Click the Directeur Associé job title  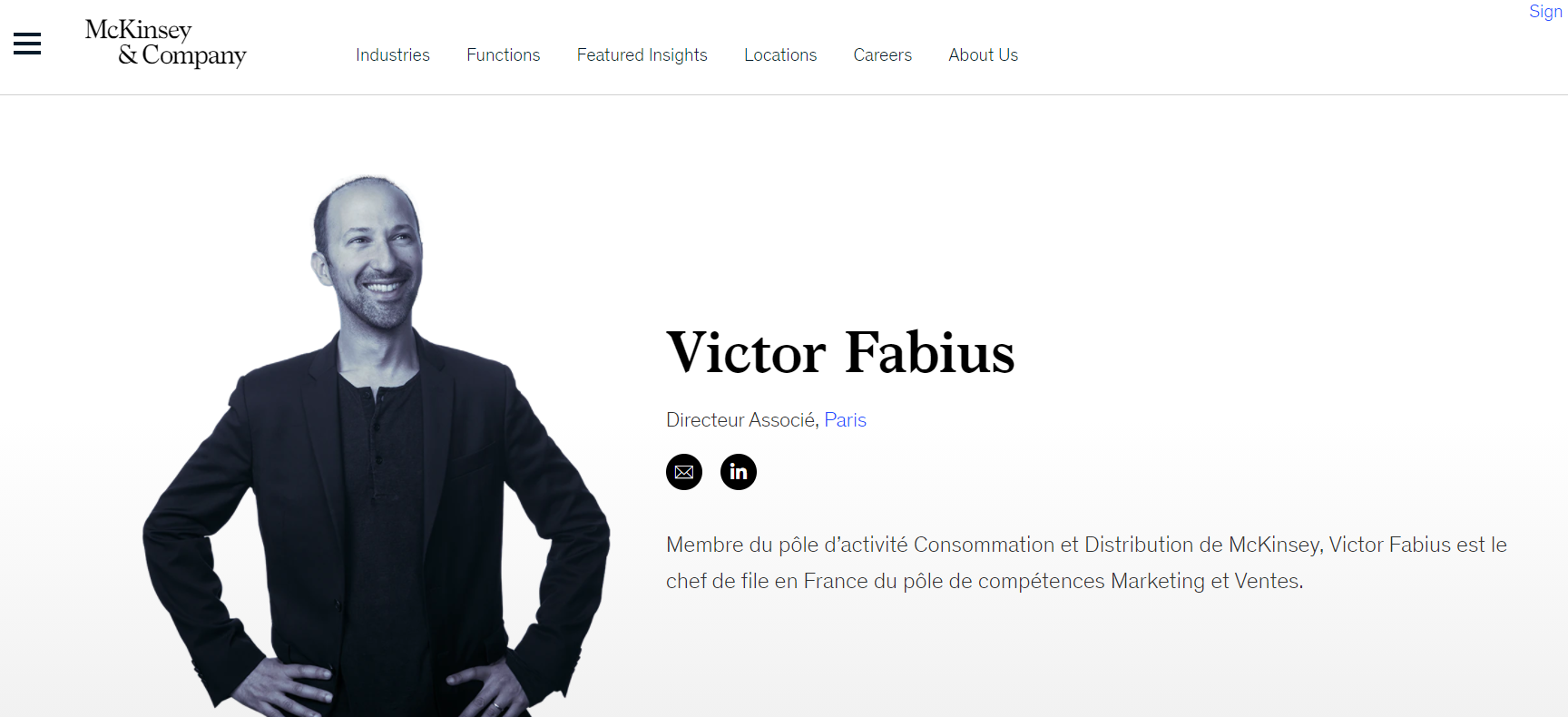[741, 420]
